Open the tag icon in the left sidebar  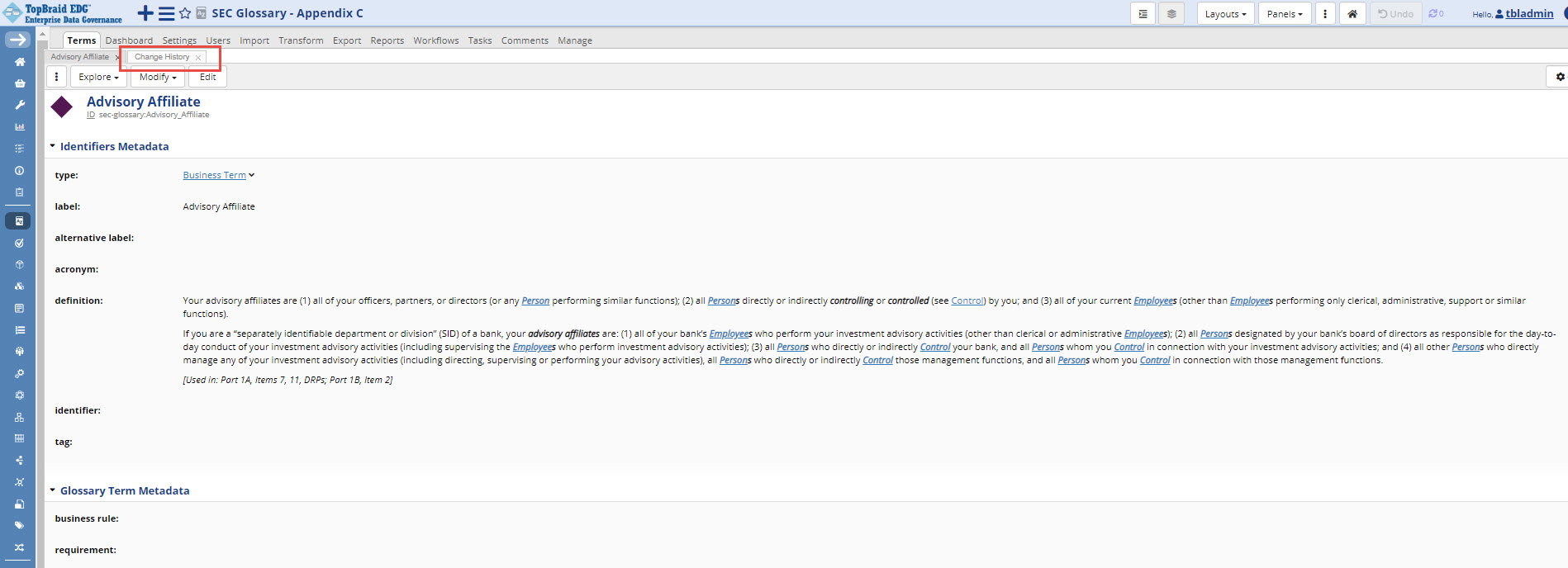pos(19,525)
